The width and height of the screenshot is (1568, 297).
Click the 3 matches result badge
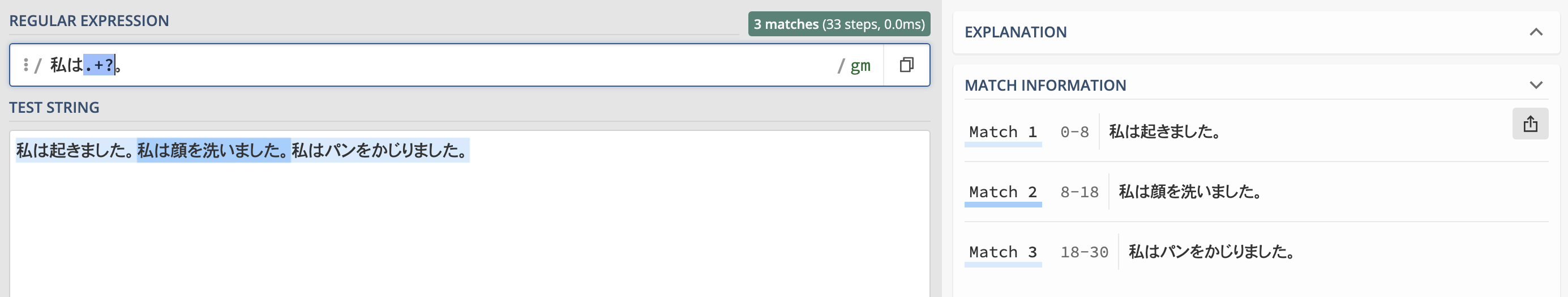838,24
